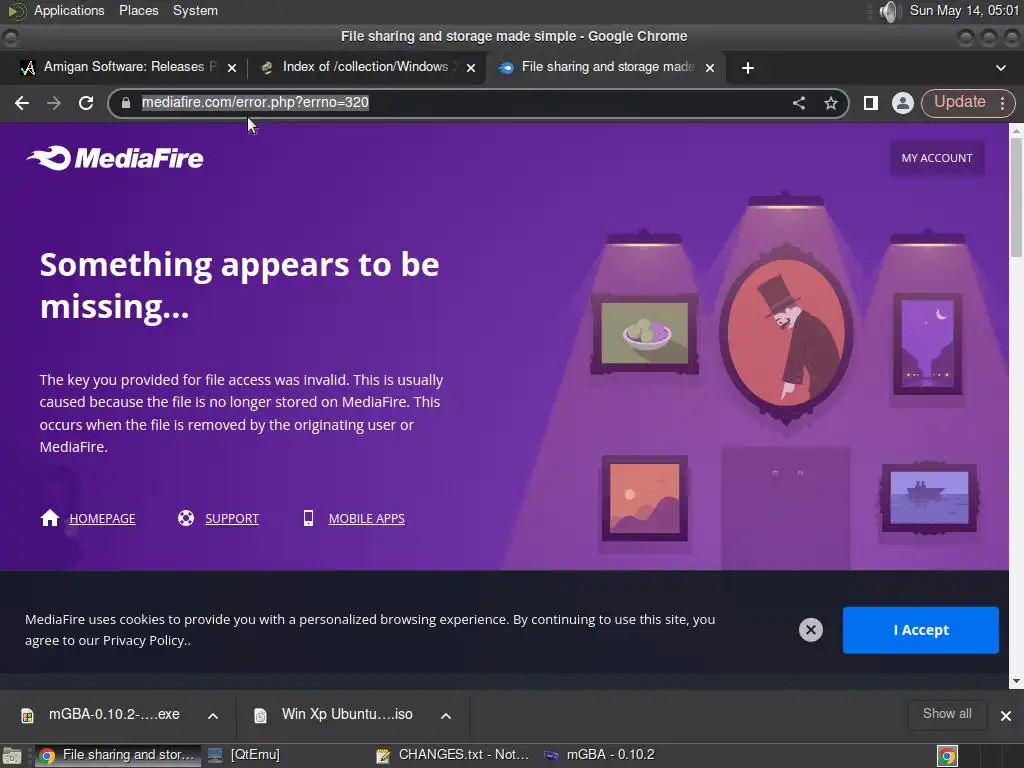Click the Update button in Chrome toolbar

[959, 103]
